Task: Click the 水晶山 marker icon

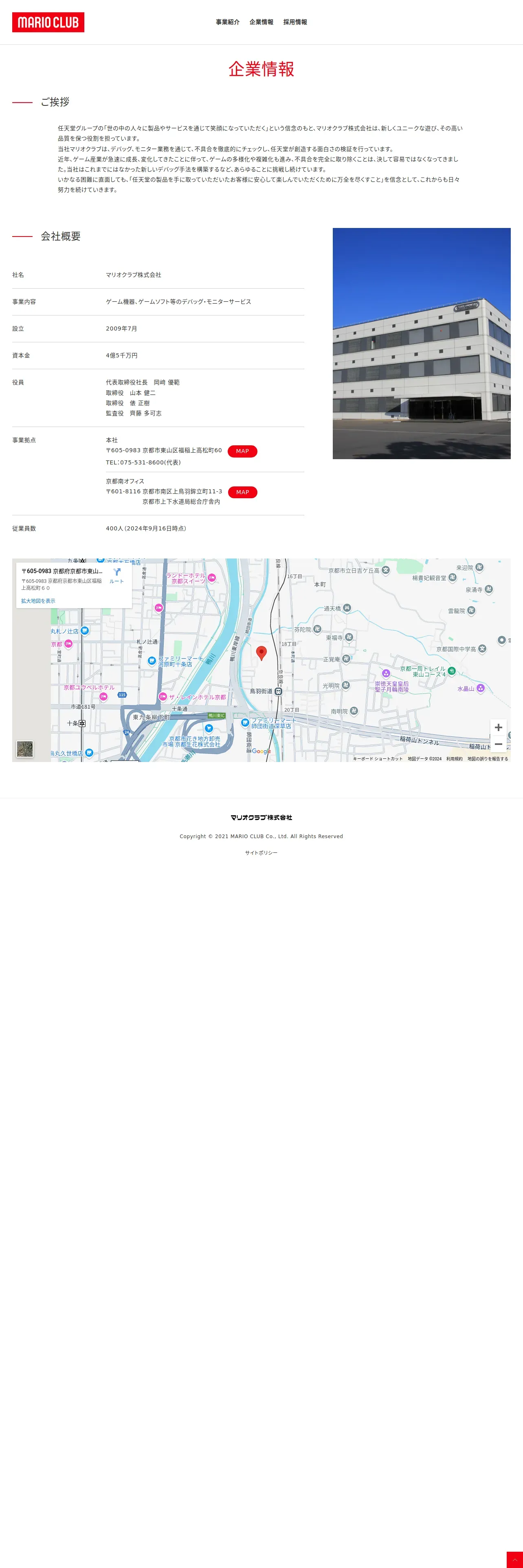Action: tap(480, 688)
